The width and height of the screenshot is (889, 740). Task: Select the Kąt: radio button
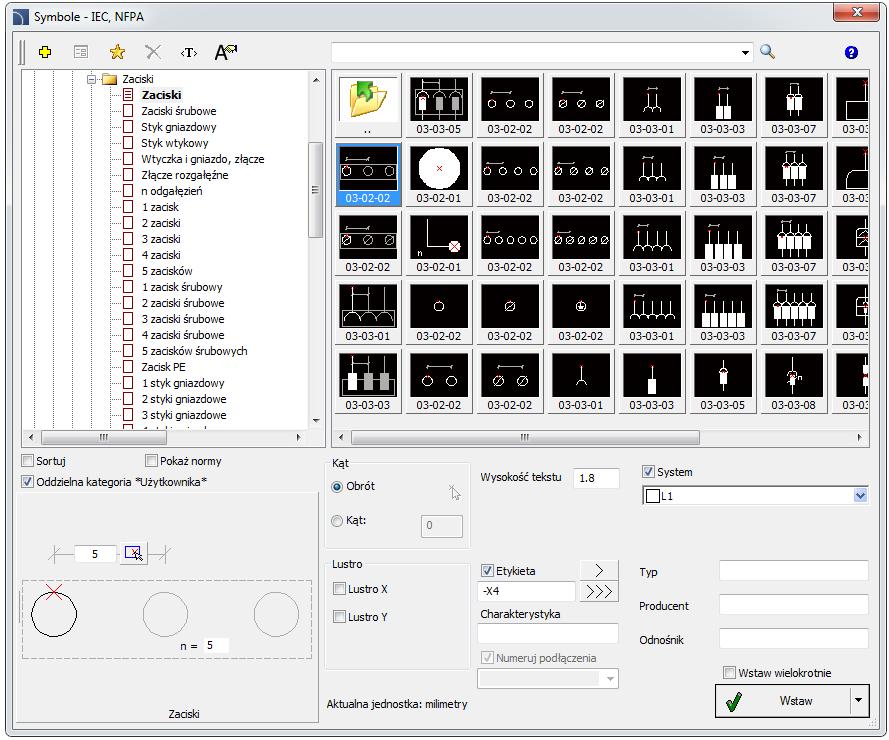click(x=337, y=521)
